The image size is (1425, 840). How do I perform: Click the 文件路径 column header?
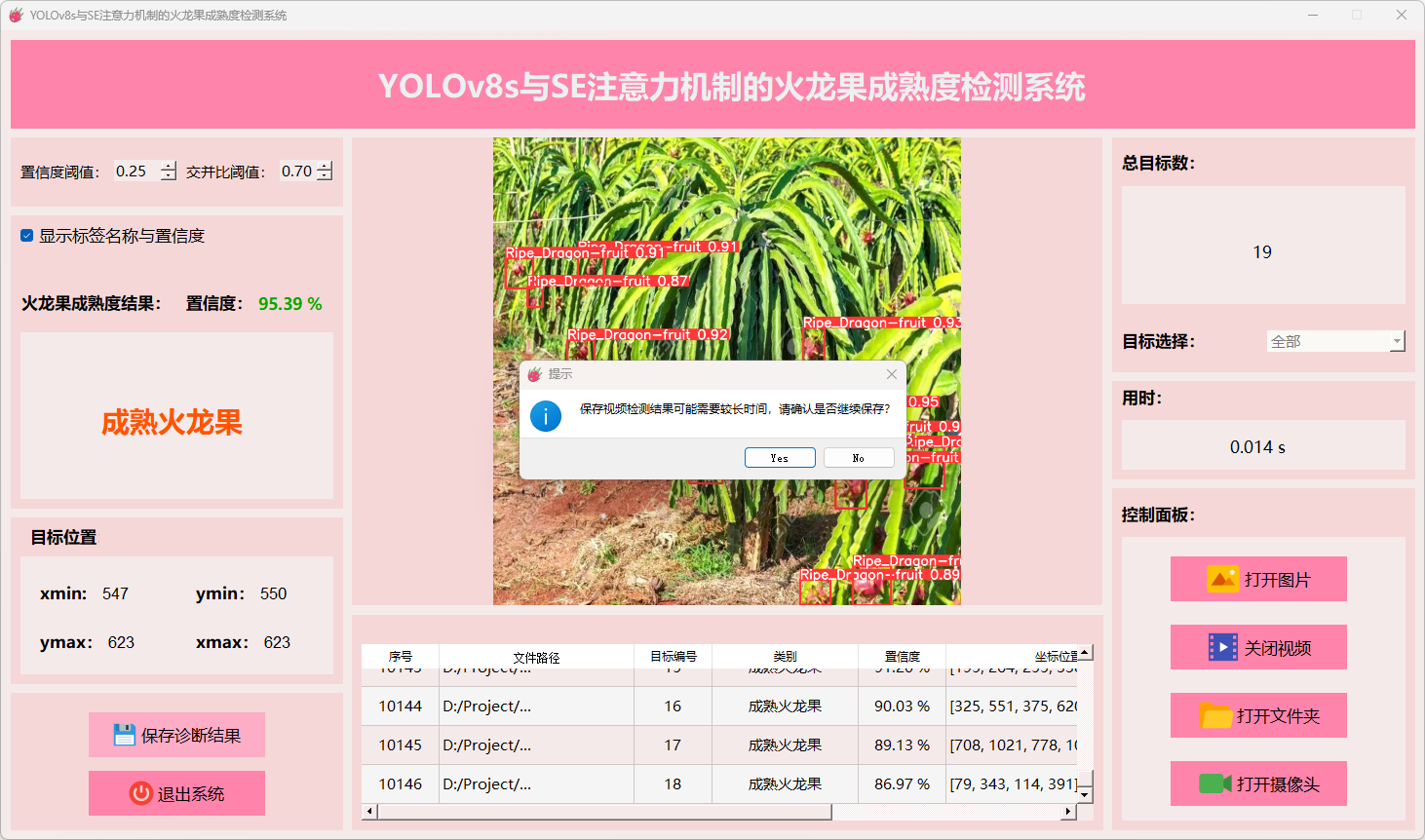coord(537,657)
